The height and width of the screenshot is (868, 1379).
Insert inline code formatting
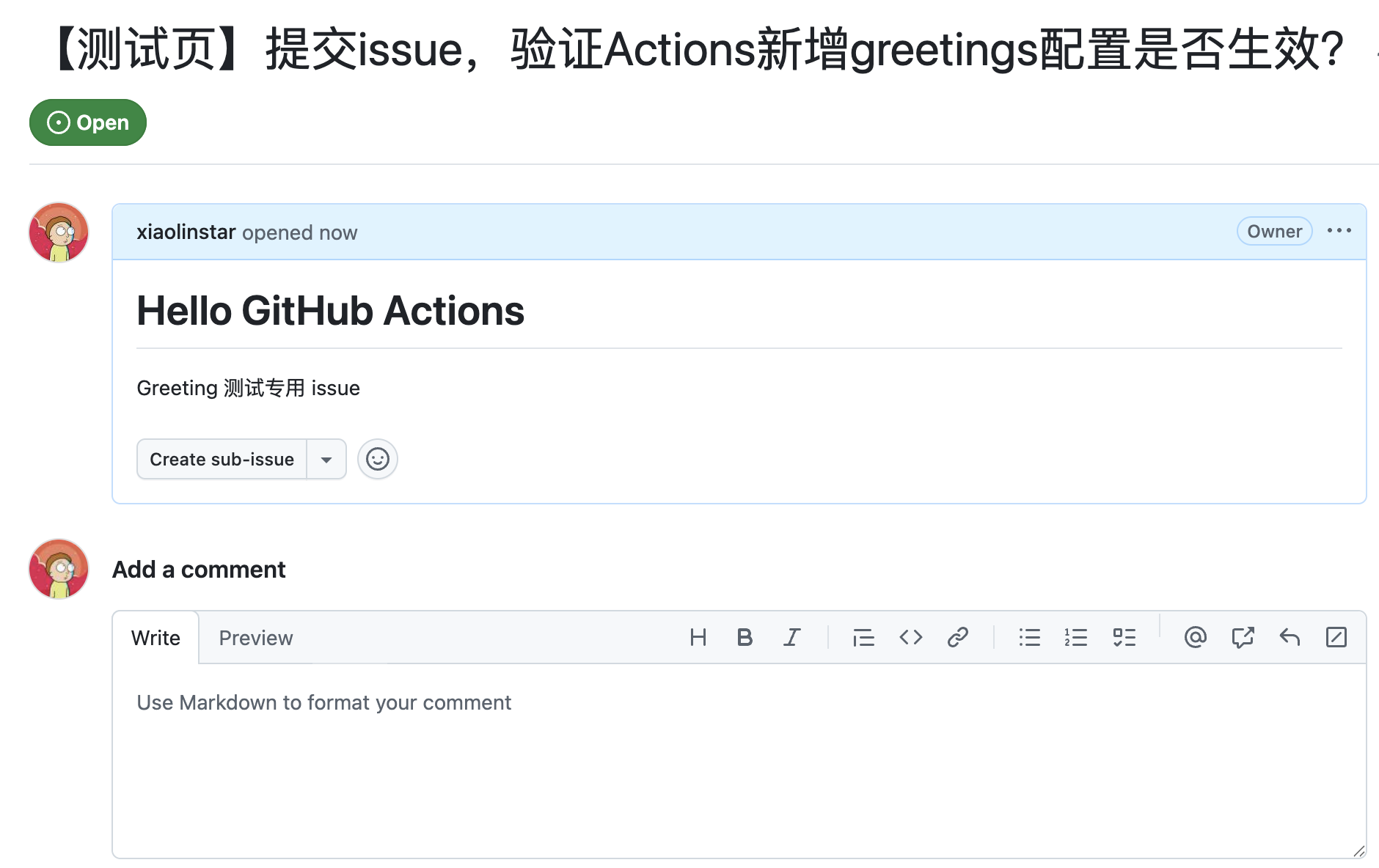[x=910, y=637]
